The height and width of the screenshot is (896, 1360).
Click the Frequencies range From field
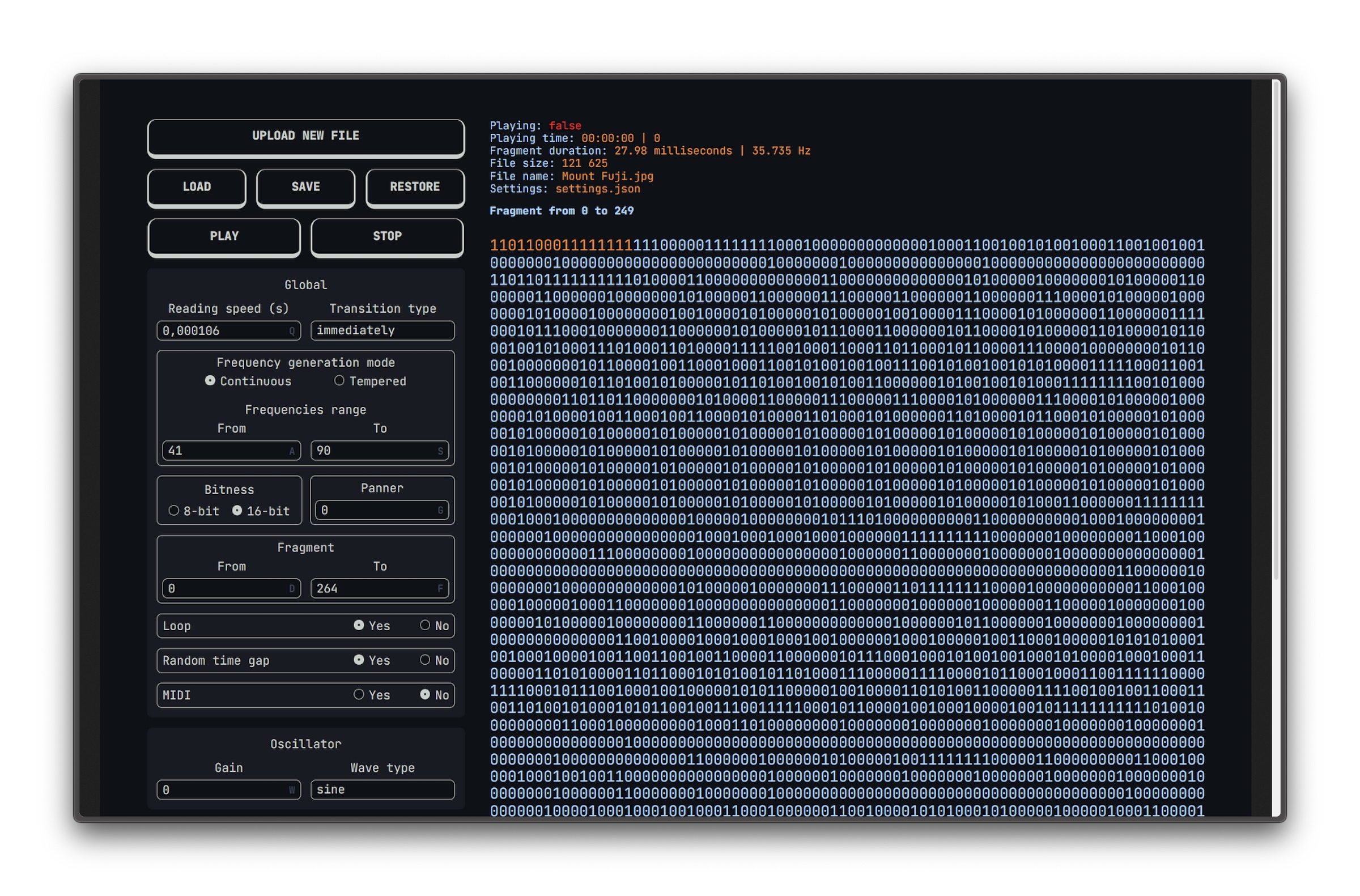(x=230, y=451)
